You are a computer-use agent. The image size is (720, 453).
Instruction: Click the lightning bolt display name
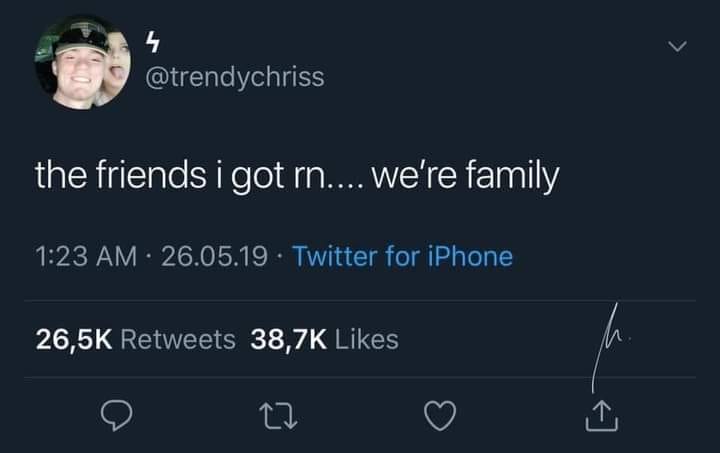pyautogui.click(x=153, y=42)
